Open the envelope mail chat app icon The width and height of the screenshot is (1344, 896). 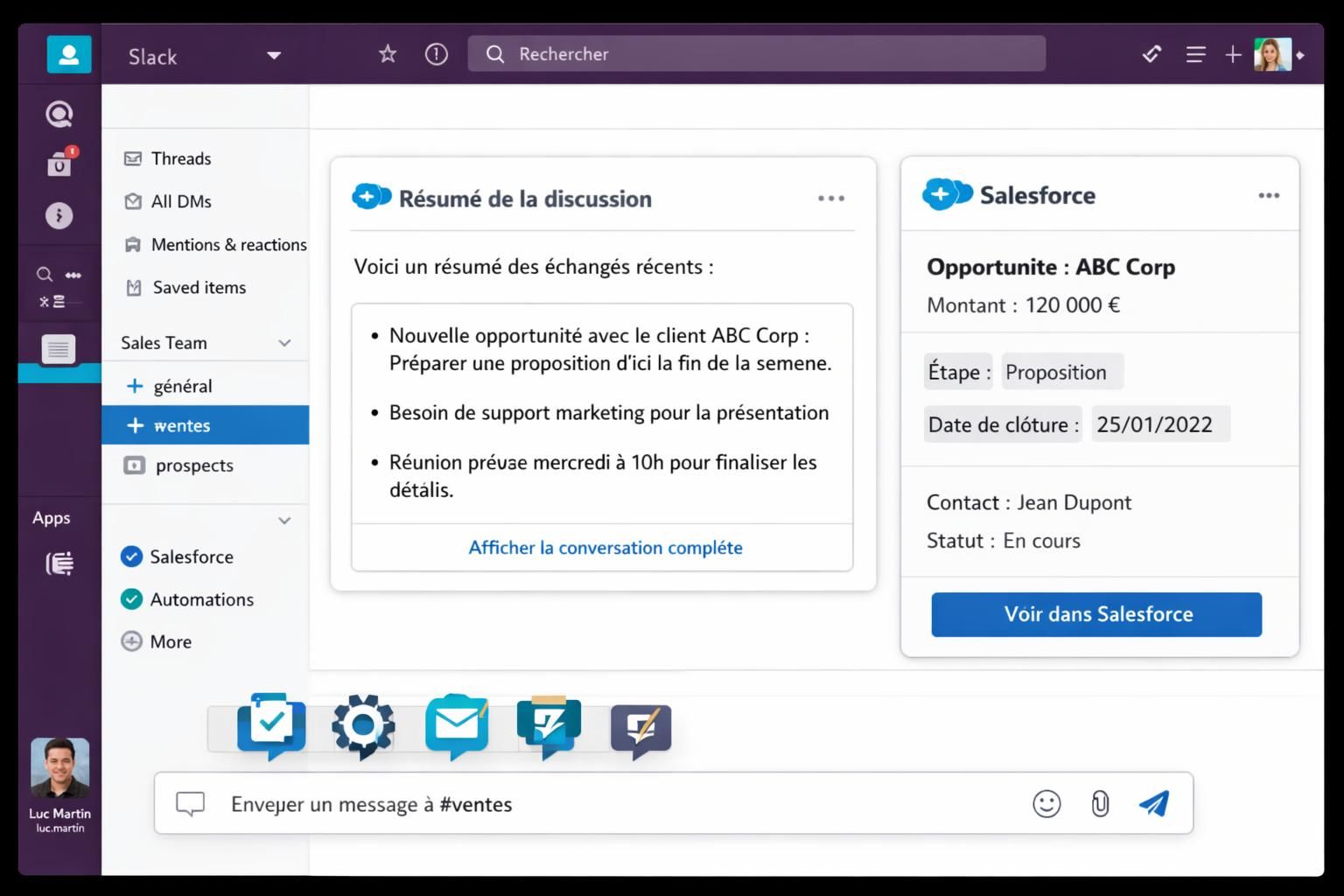pyautogui.click(x=457, y=726)
